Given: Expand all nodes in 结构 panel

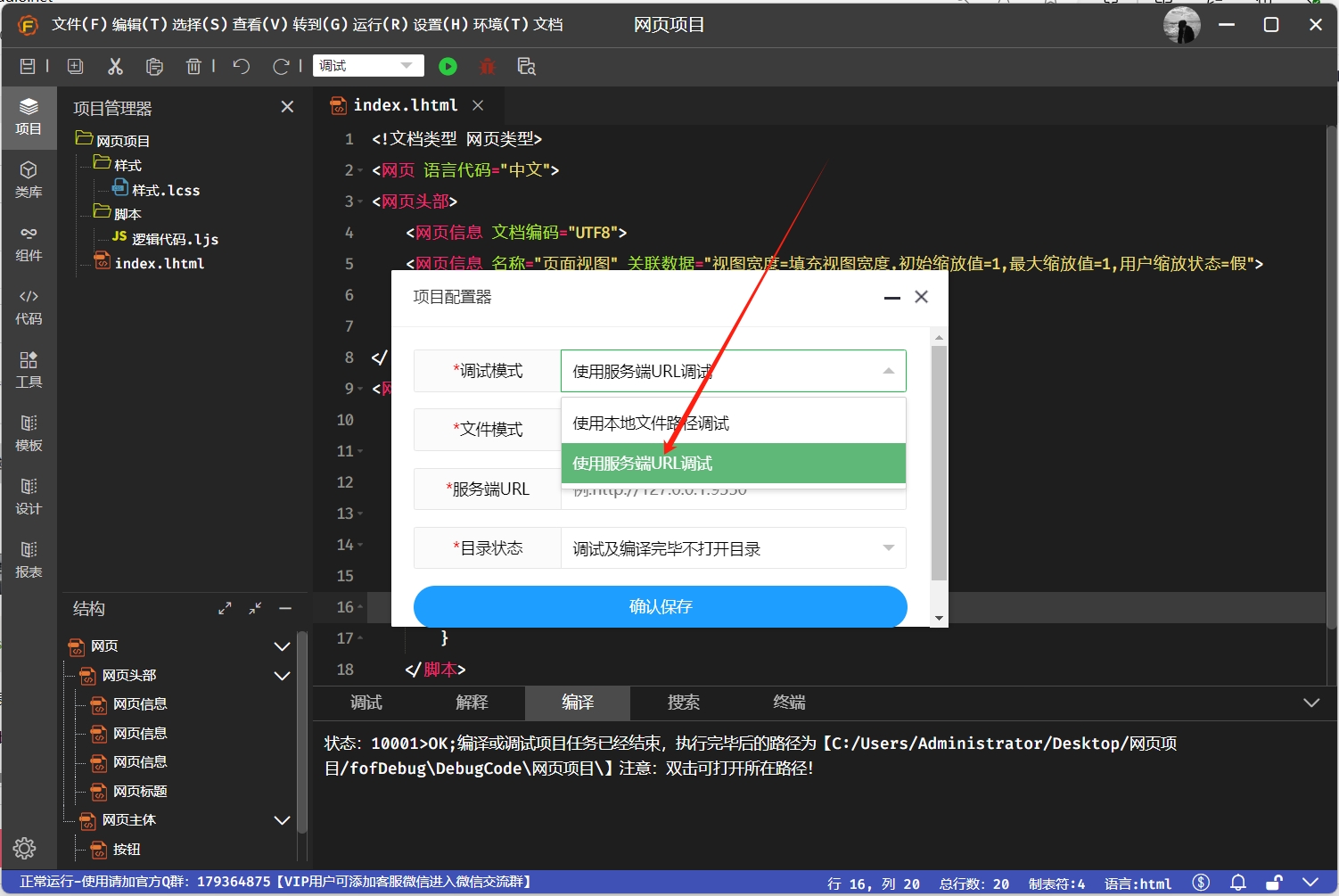Looking at the screenshot, I should (x=225, y=608).
